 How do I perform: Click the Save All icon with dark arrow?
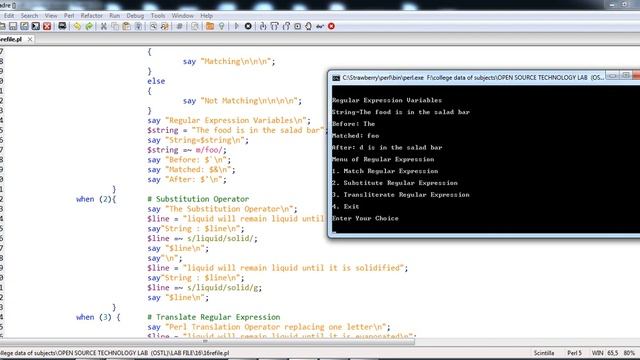coord(36,26)
